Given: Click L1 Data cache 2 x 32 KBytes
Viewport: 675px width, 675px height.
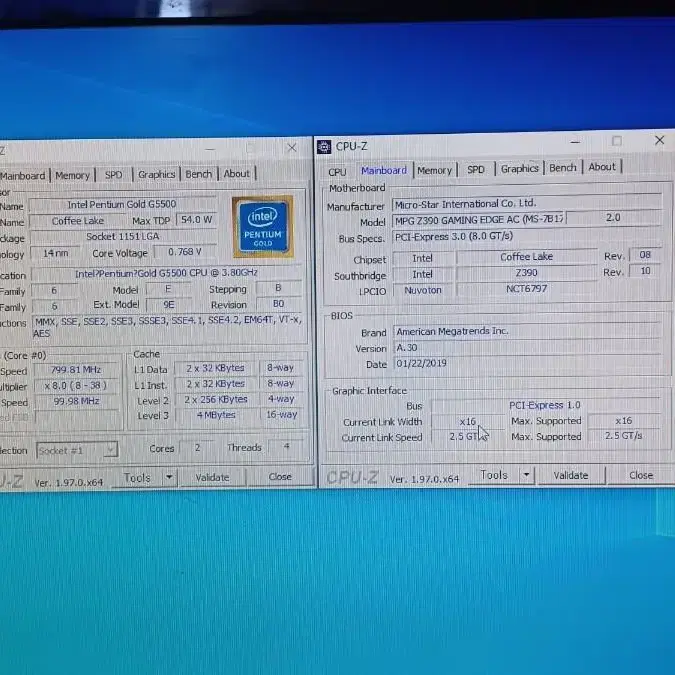Looking at the screenshot, I should pyautogui.click(x=215, y=368).
